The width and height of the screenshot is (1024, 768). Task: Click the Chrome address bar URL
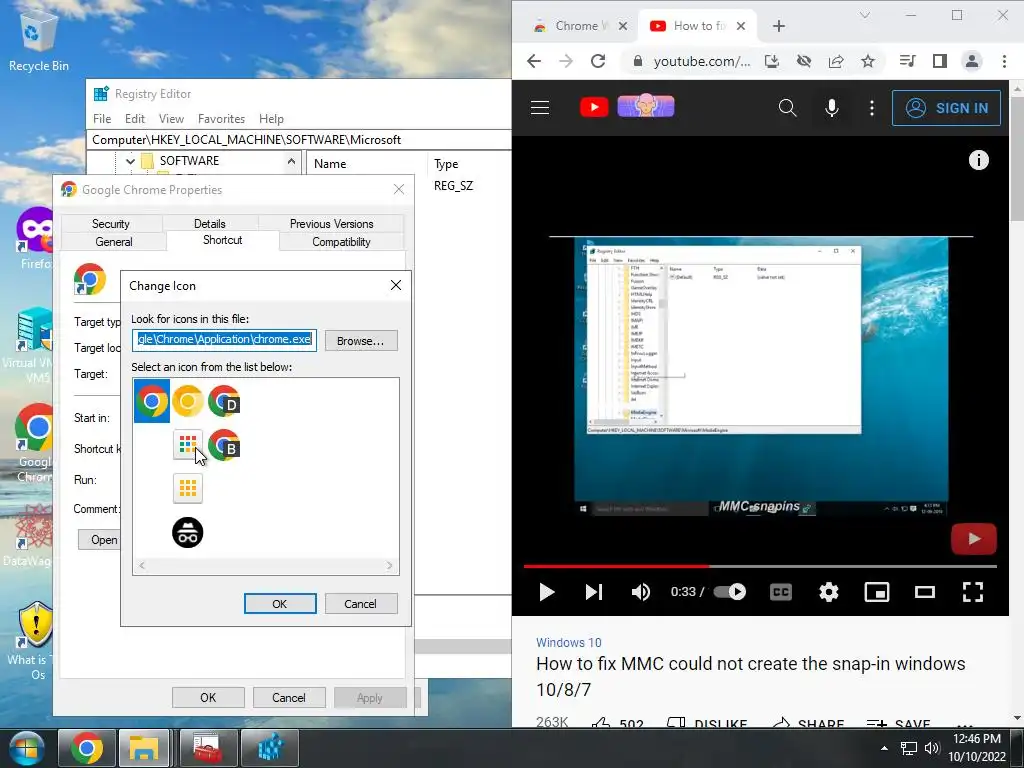pyautogui.click(x=701, y=61)
